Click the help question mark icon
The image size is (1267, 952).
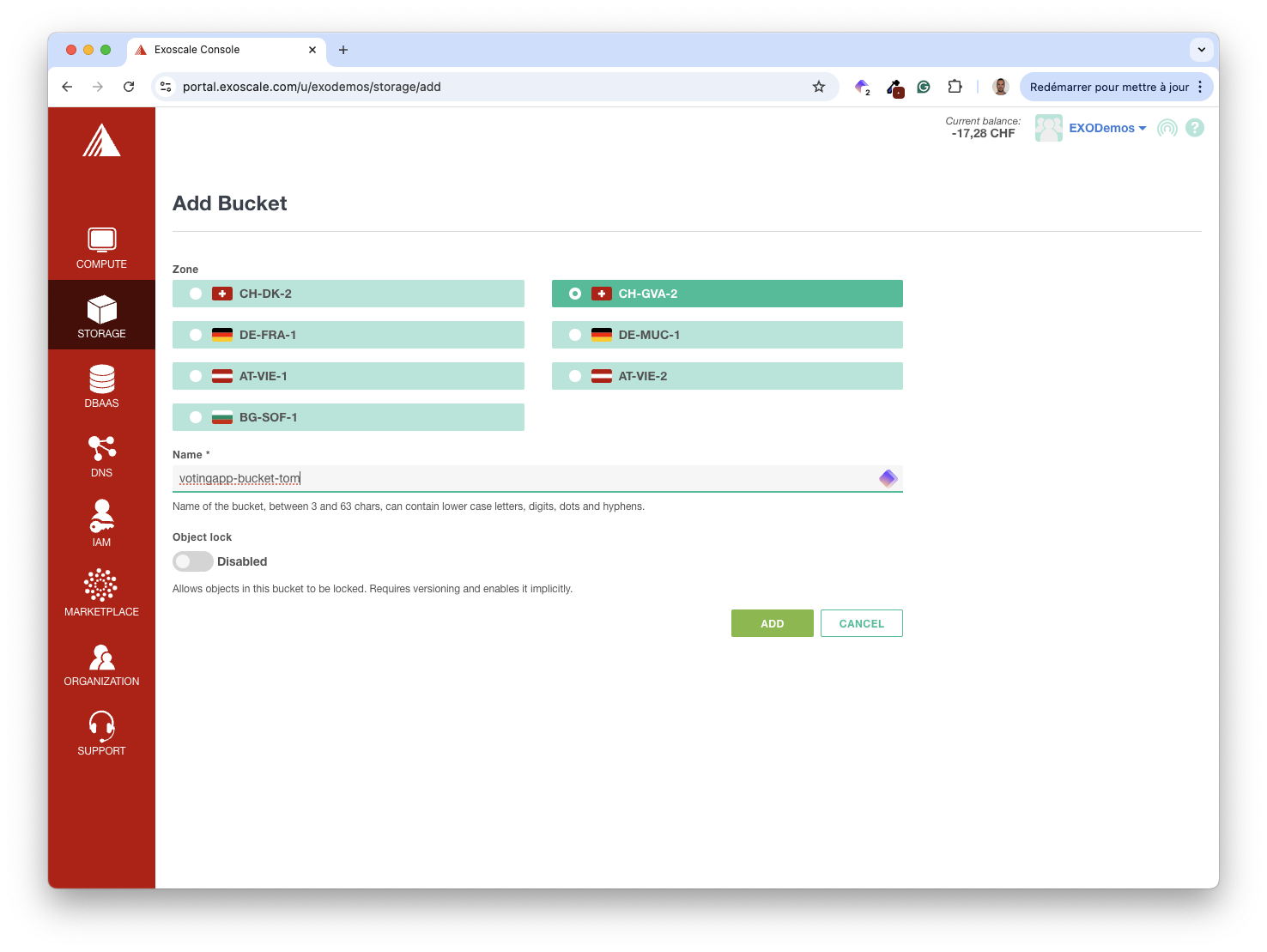coord(1194,128)
